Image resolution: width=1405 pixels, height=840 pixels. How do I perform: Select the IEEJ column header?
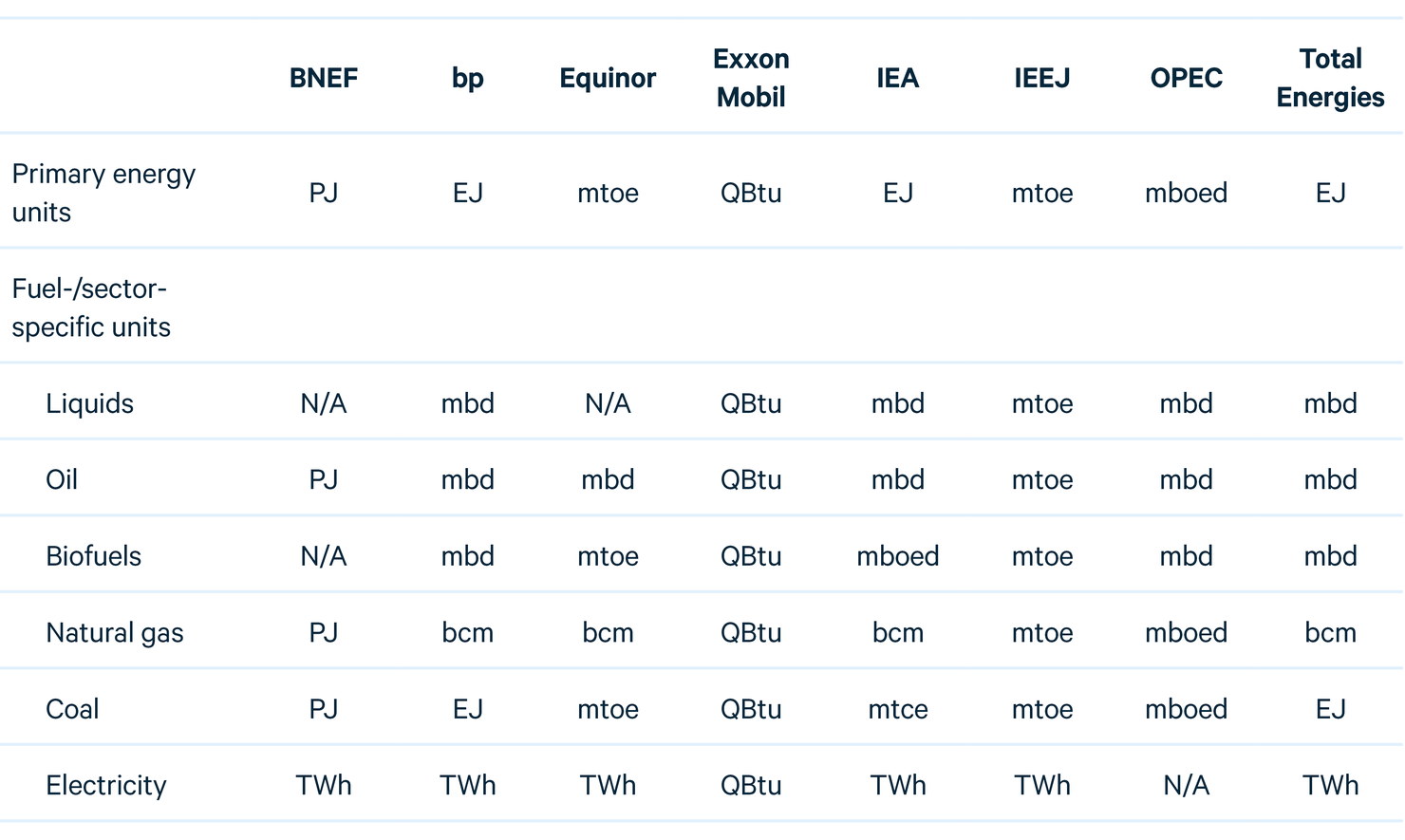[1041, 78]
